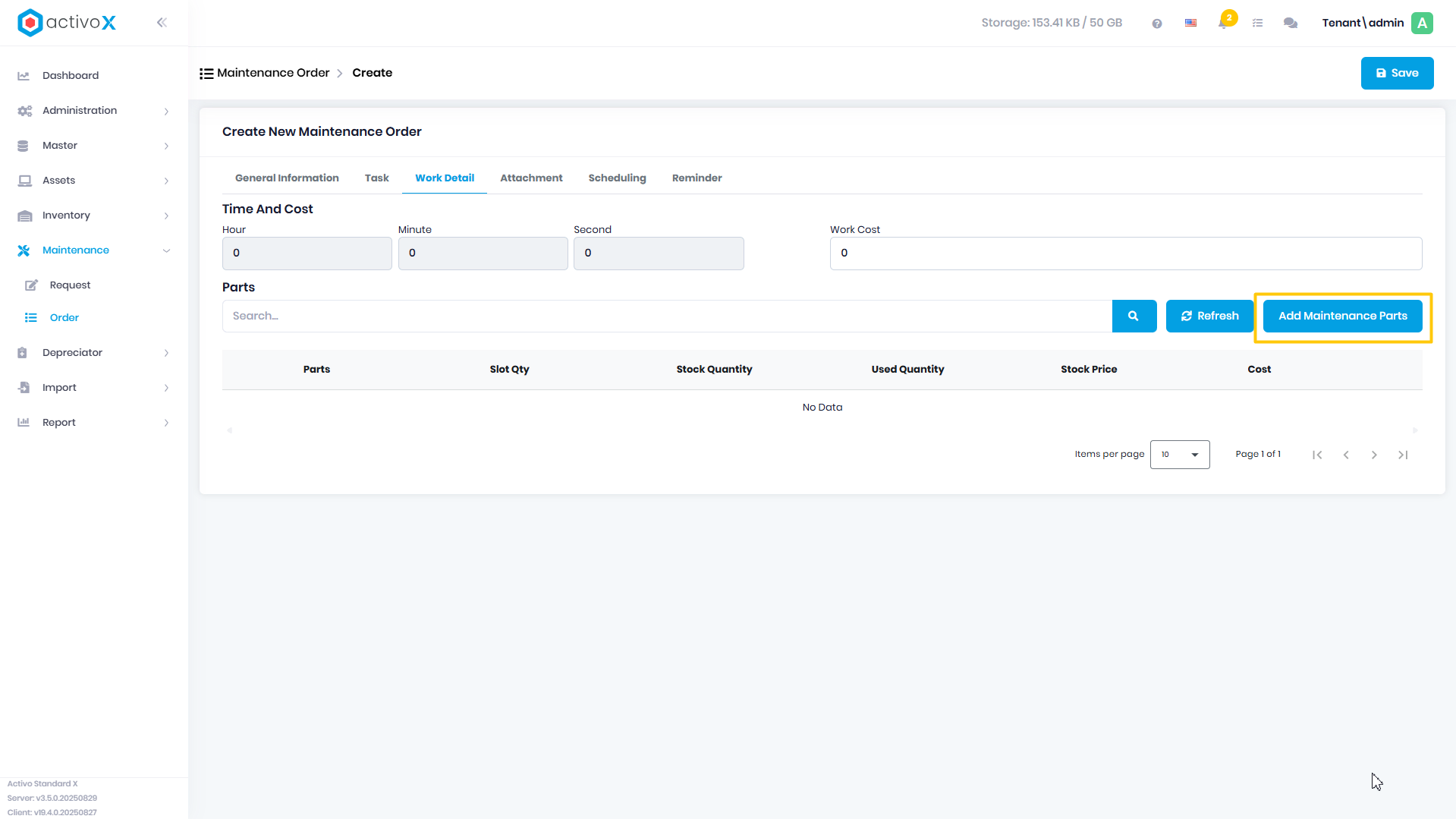Click the Slot Qty column header

pos(509,370)
